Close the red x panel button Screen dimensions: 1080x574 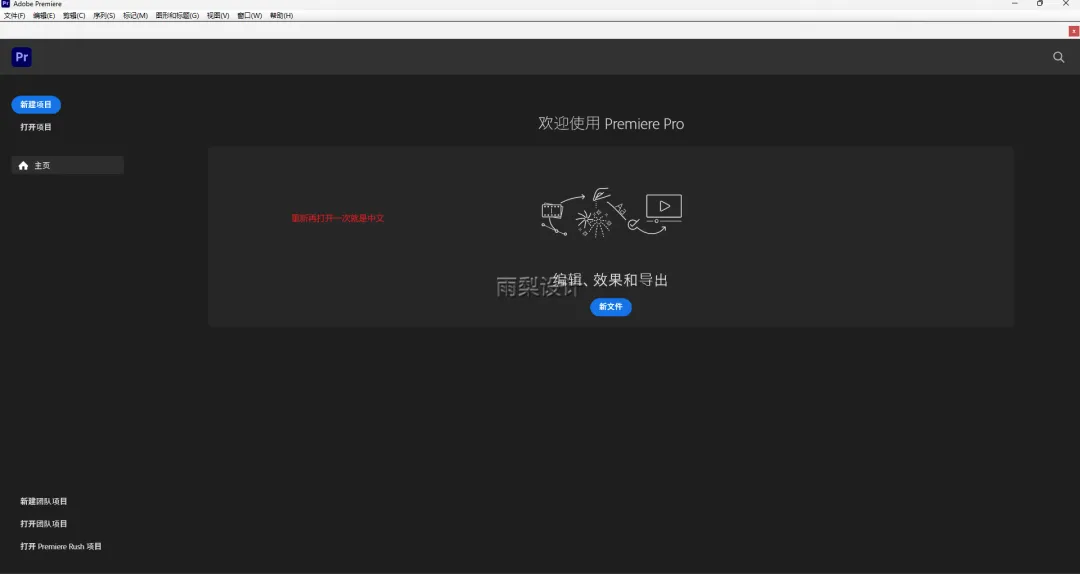tap(1074, 31)
